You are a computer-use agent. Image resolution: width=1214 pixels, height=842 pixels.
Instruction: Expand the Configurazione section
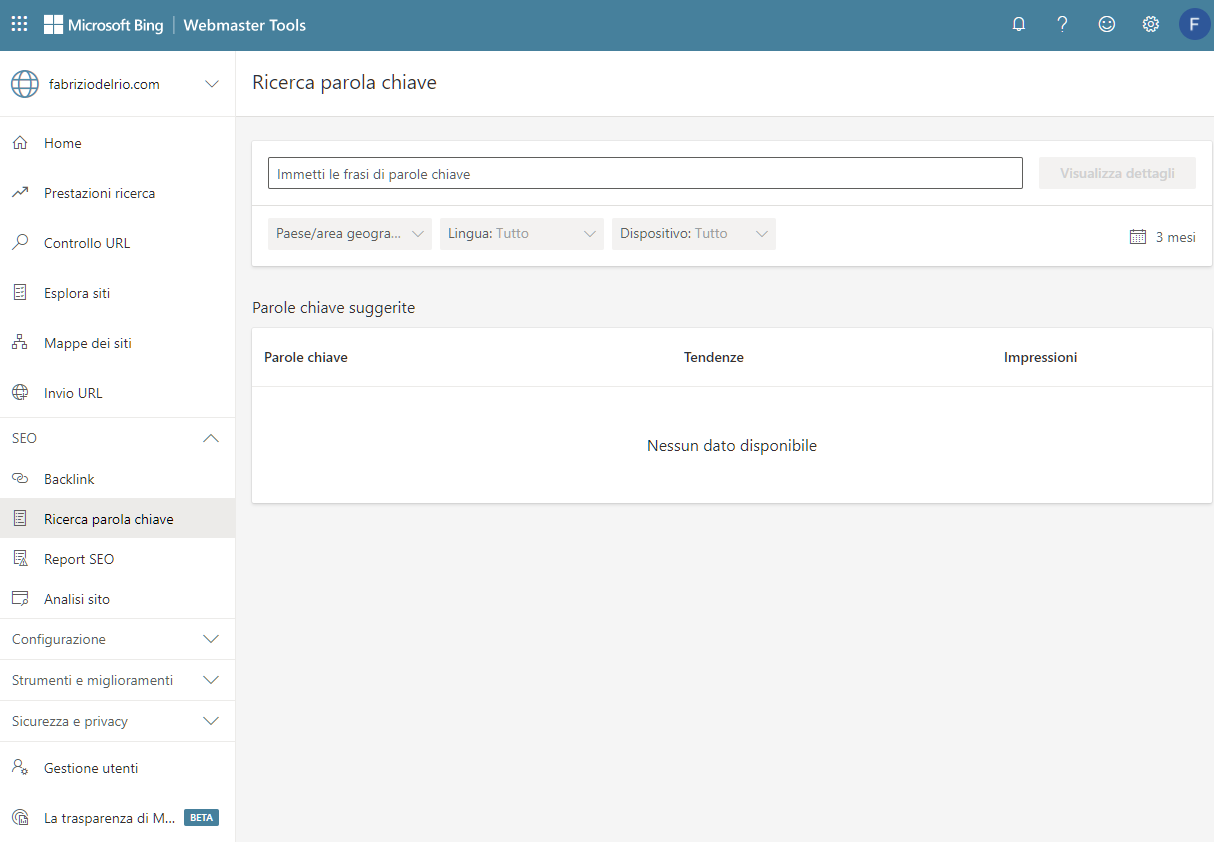tap(211, 639)
